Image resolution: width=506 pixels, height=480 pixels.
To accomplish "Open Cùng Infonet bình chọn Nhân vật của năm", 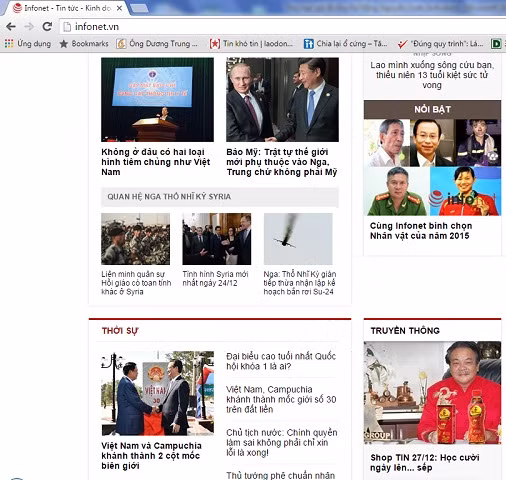I will coord(421,231).
